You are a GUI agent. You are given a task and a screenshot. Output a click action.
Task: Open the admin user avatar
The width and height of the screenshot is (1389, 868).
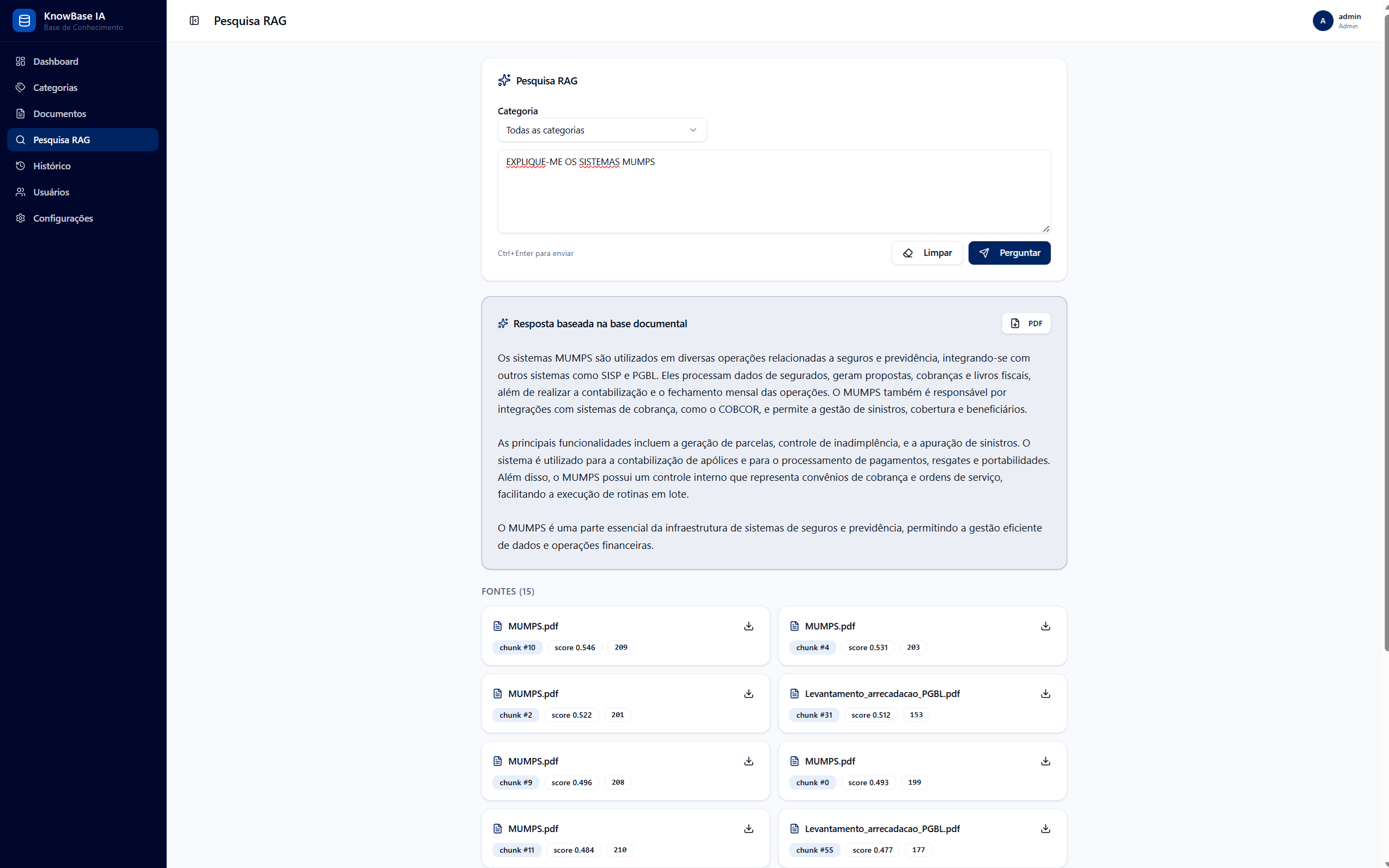[x=1323, y=21]
